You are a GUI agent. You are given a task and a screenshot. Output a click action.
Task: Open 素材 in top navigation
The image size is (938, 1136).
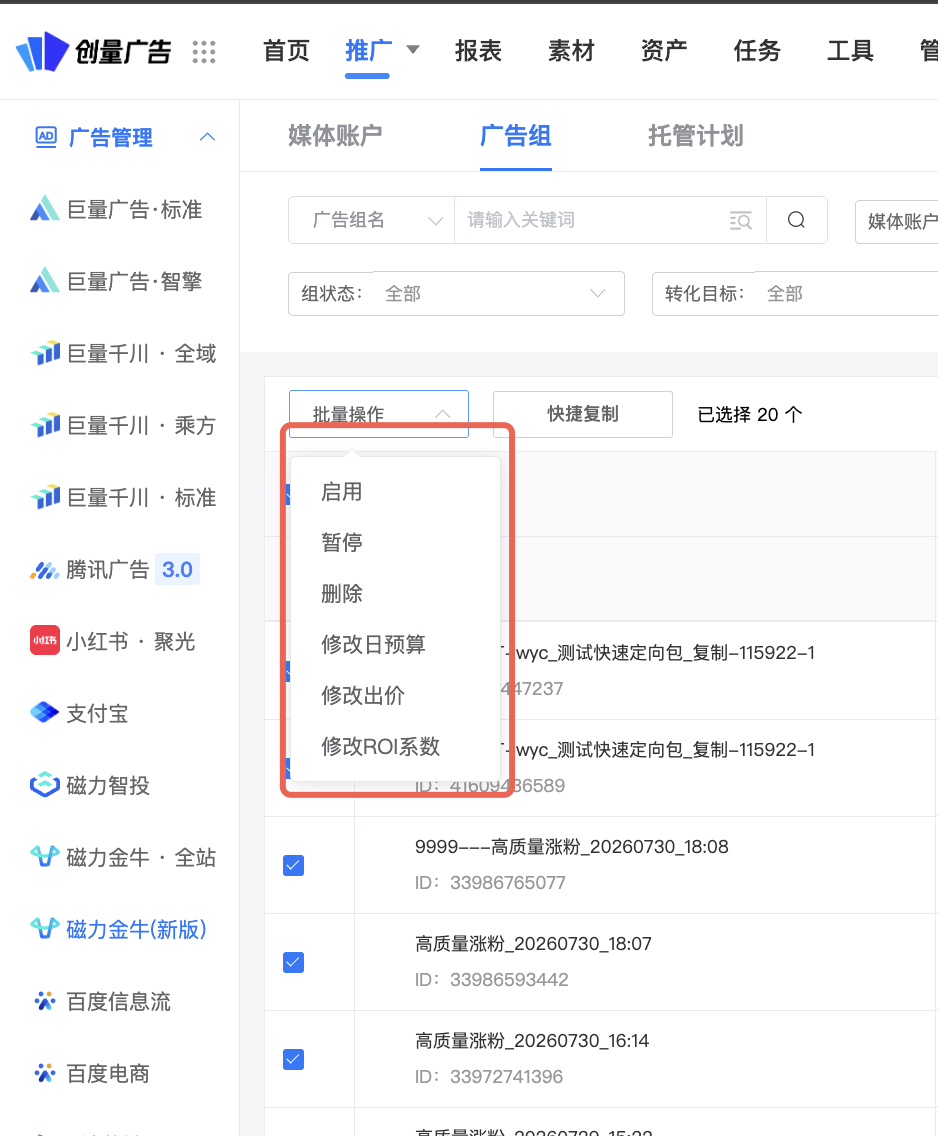(571, 51)
